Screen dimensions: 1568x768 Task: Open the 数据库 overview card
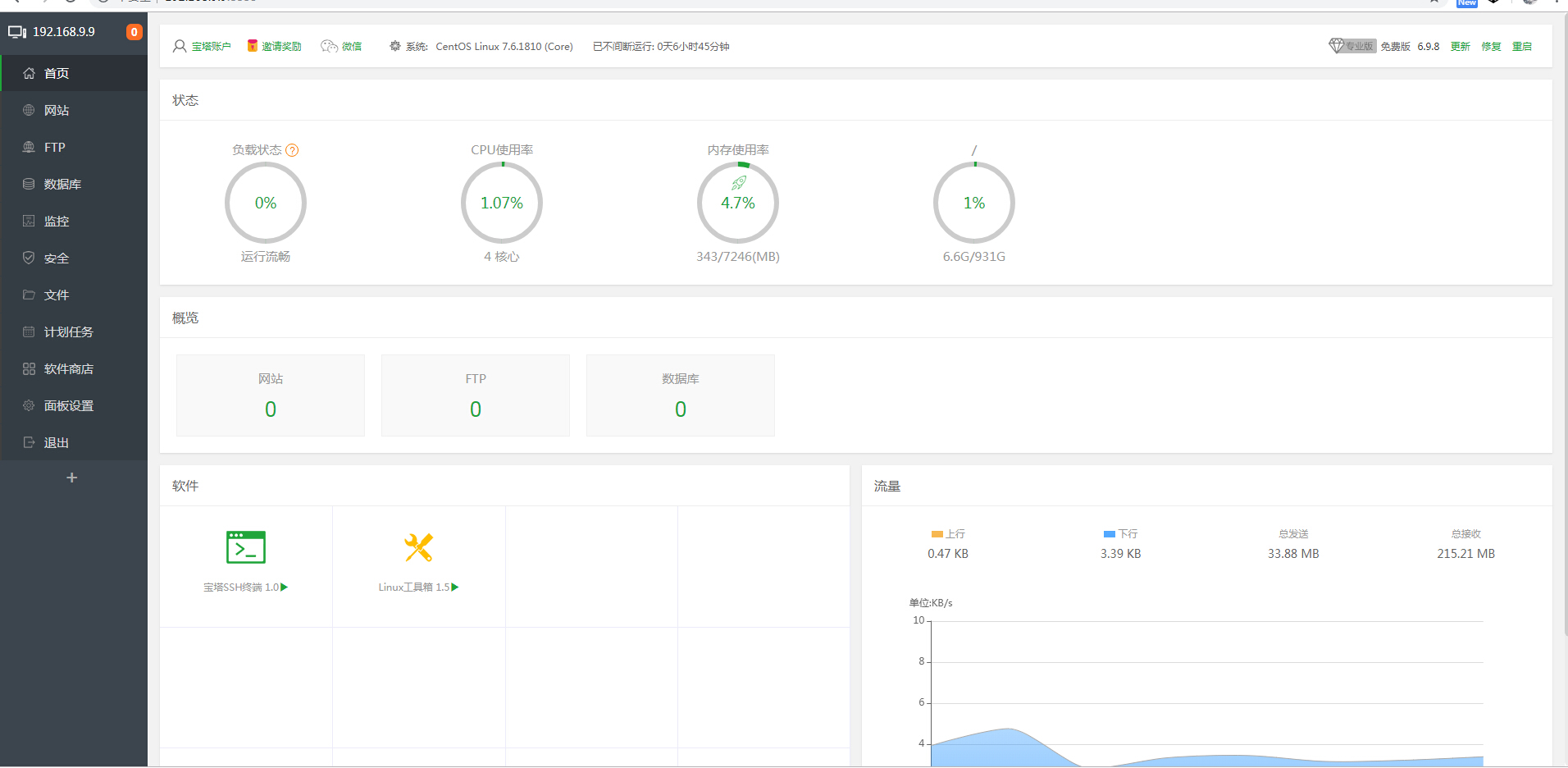coord(680,395)
